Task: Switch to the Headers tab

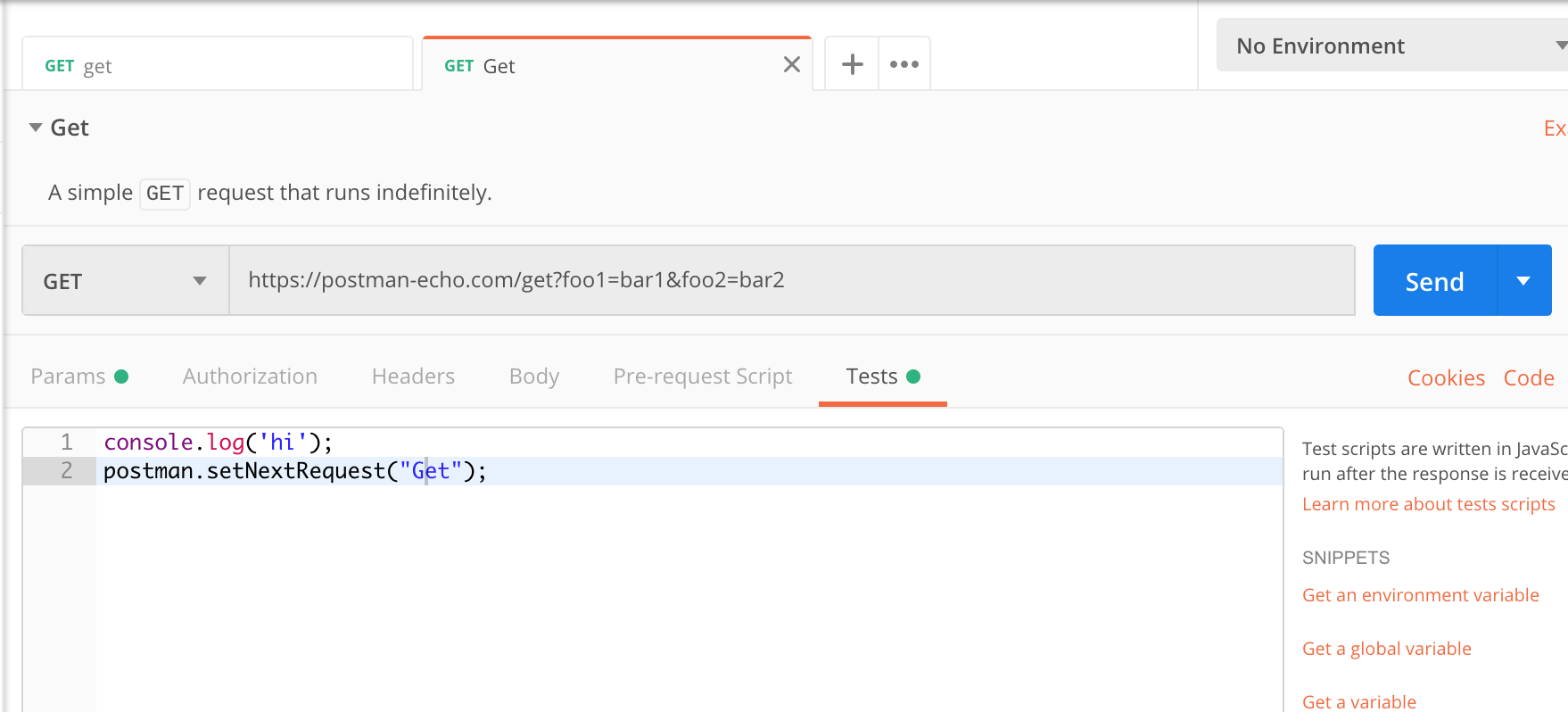Action: pos(413,377)
